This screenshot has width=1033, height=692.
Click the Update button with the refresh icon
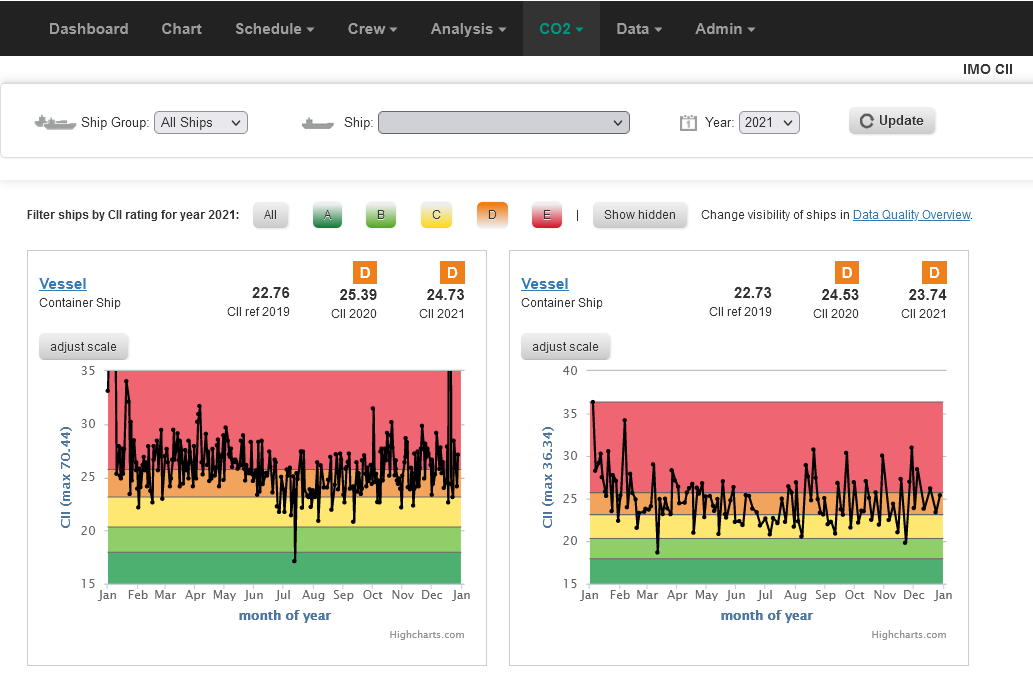pyautogui.click(x=892, y=121)
